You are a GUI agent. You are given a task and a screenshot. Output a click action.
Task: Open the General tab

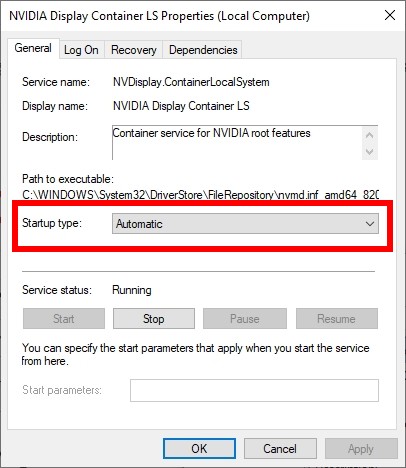33,48
